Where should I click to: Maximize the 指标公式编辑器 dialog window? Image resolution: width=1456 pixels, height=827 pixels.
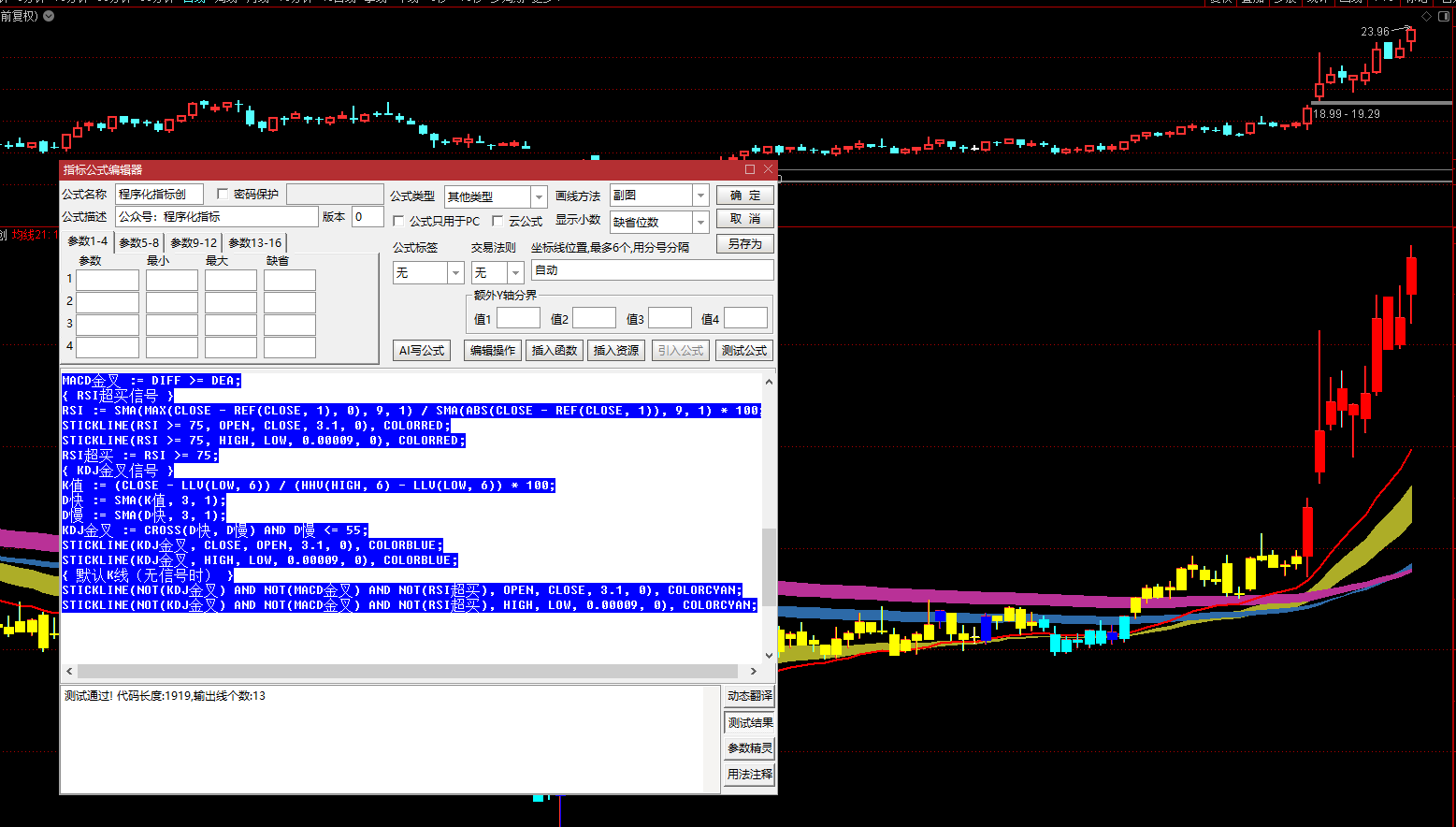750,169
